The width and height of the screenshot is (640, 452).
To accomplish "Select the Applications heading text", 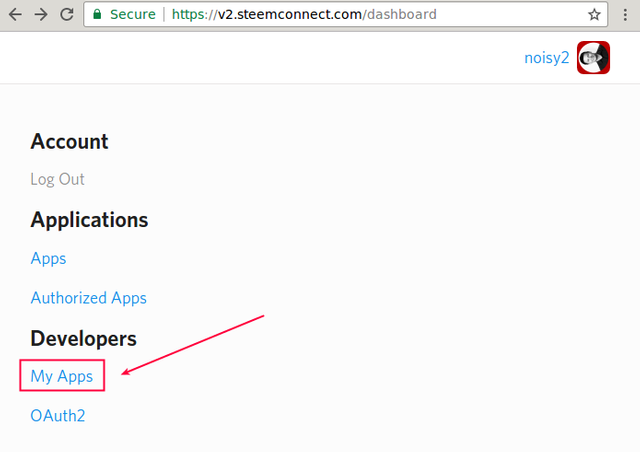I will [89, 220].
